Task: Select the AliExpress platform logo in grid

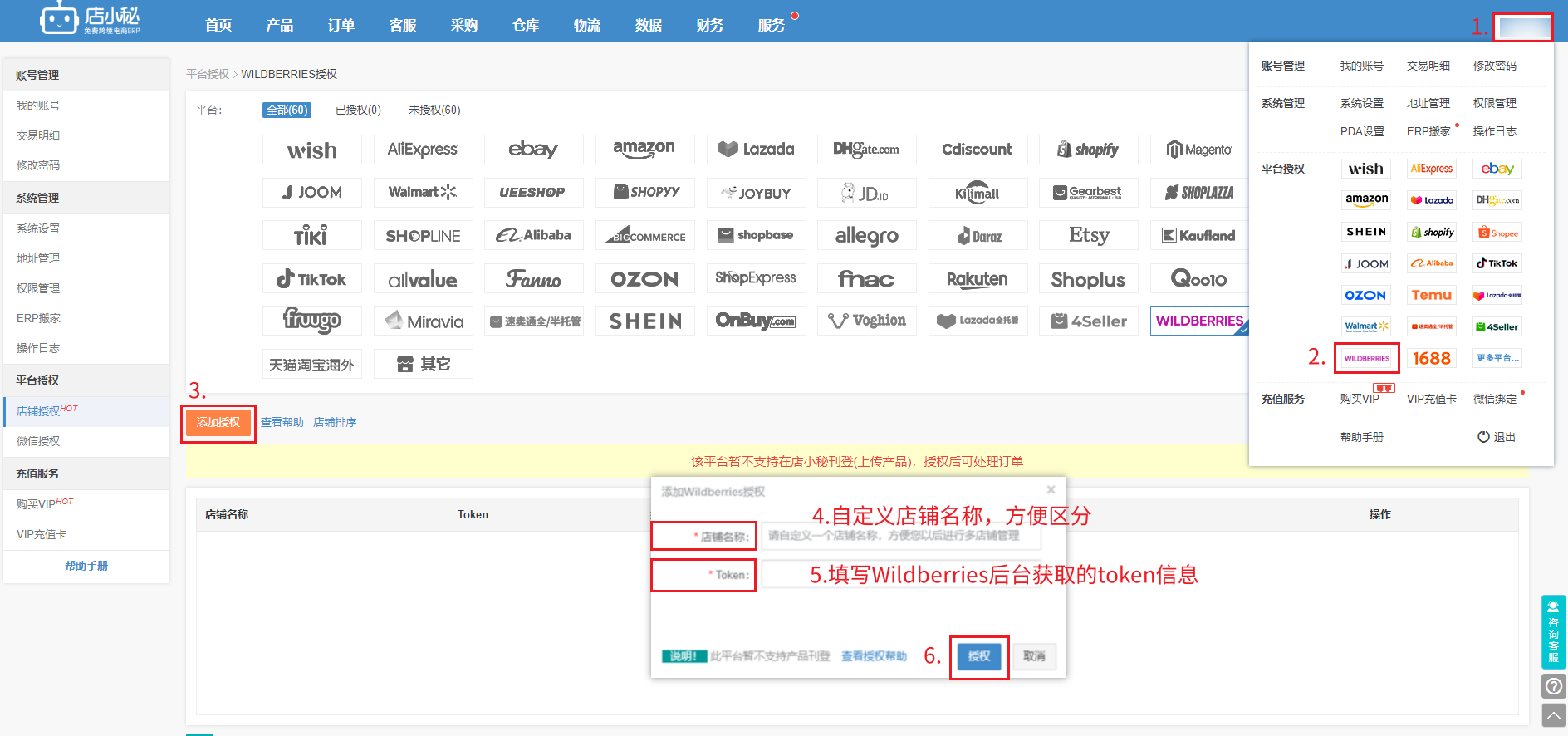Action: pyautogui.click(x=424, y=150)
